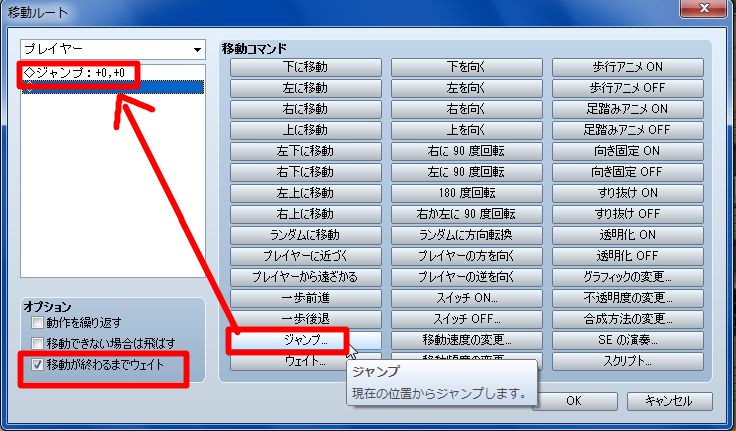Insert プレイヤーに近づく command
The image size is (736, 431).
tap(306, 256)
